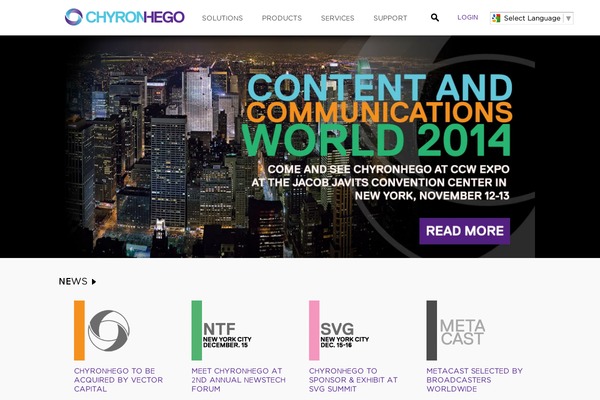Open the SVG New York City thumbnail
The width and height of the screenshot is (600, 400).
point(339,330)
